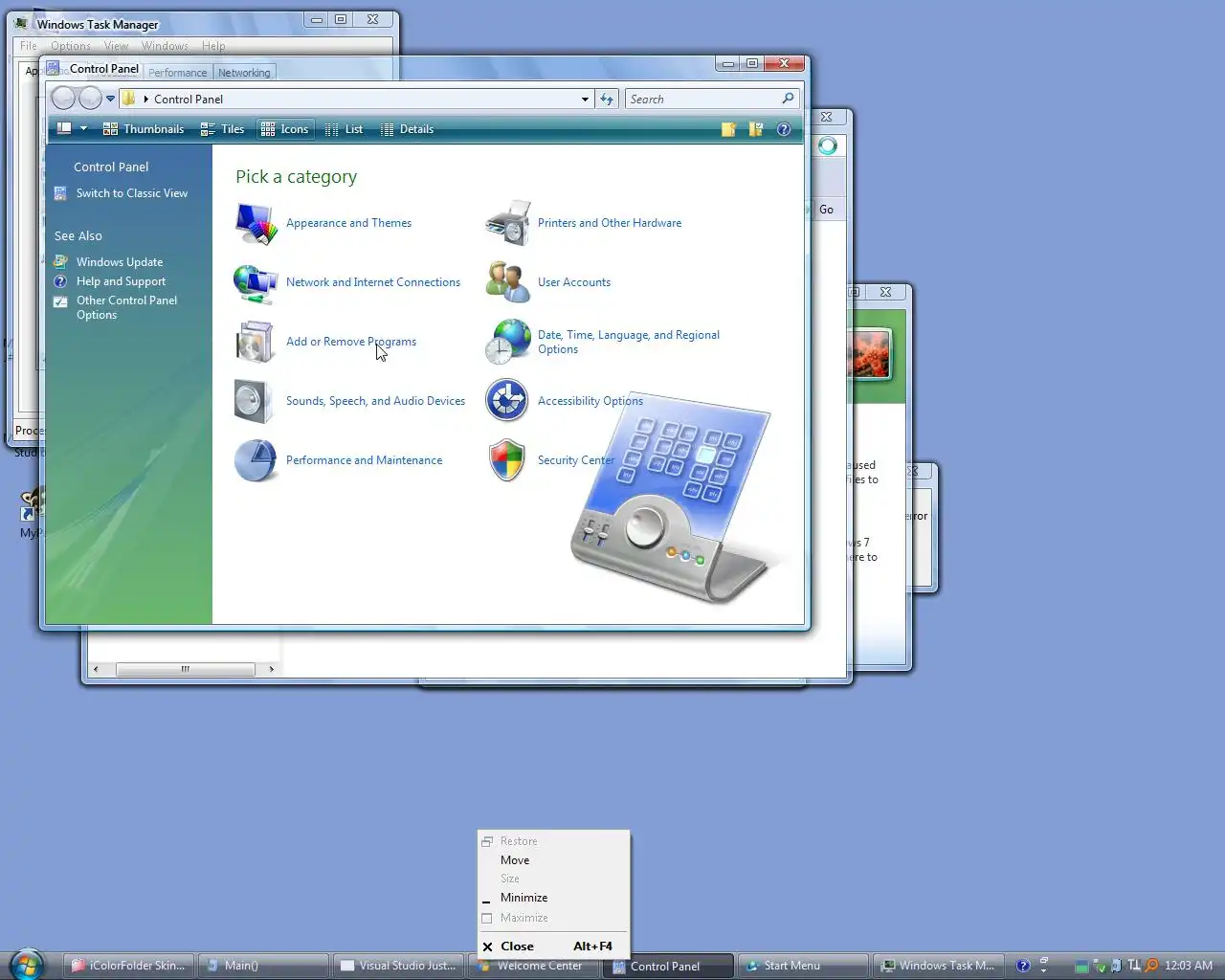Open Network and Internet Connections icon
Image resolution: width=1225 pixels, height=980 pixels.
pos(256,282)
